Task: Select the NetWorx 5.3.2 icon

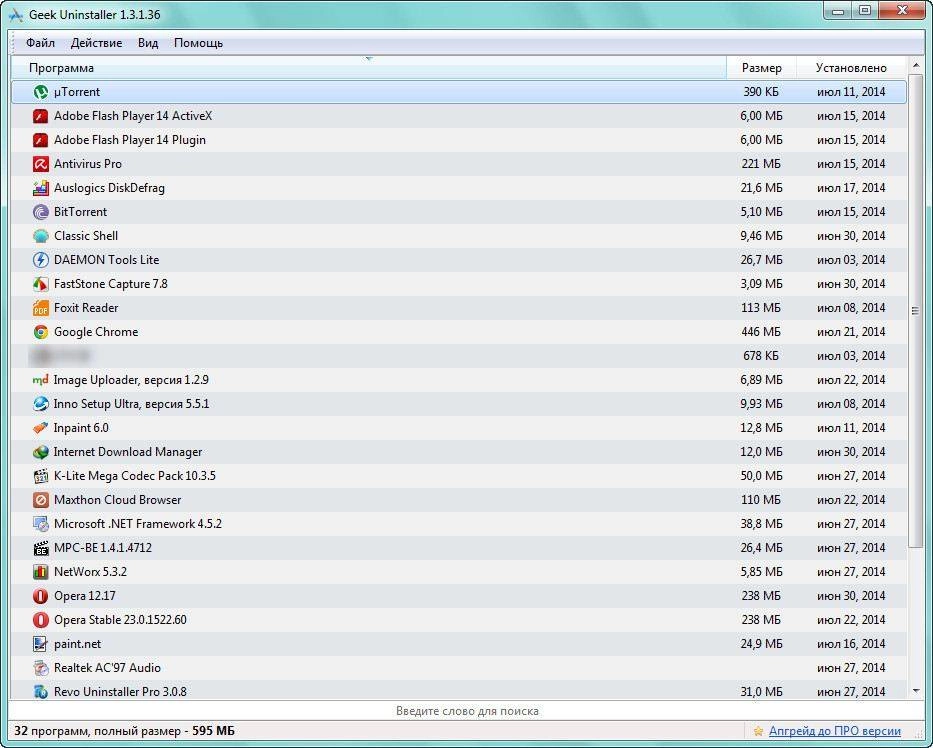Action: pos(40,572)
